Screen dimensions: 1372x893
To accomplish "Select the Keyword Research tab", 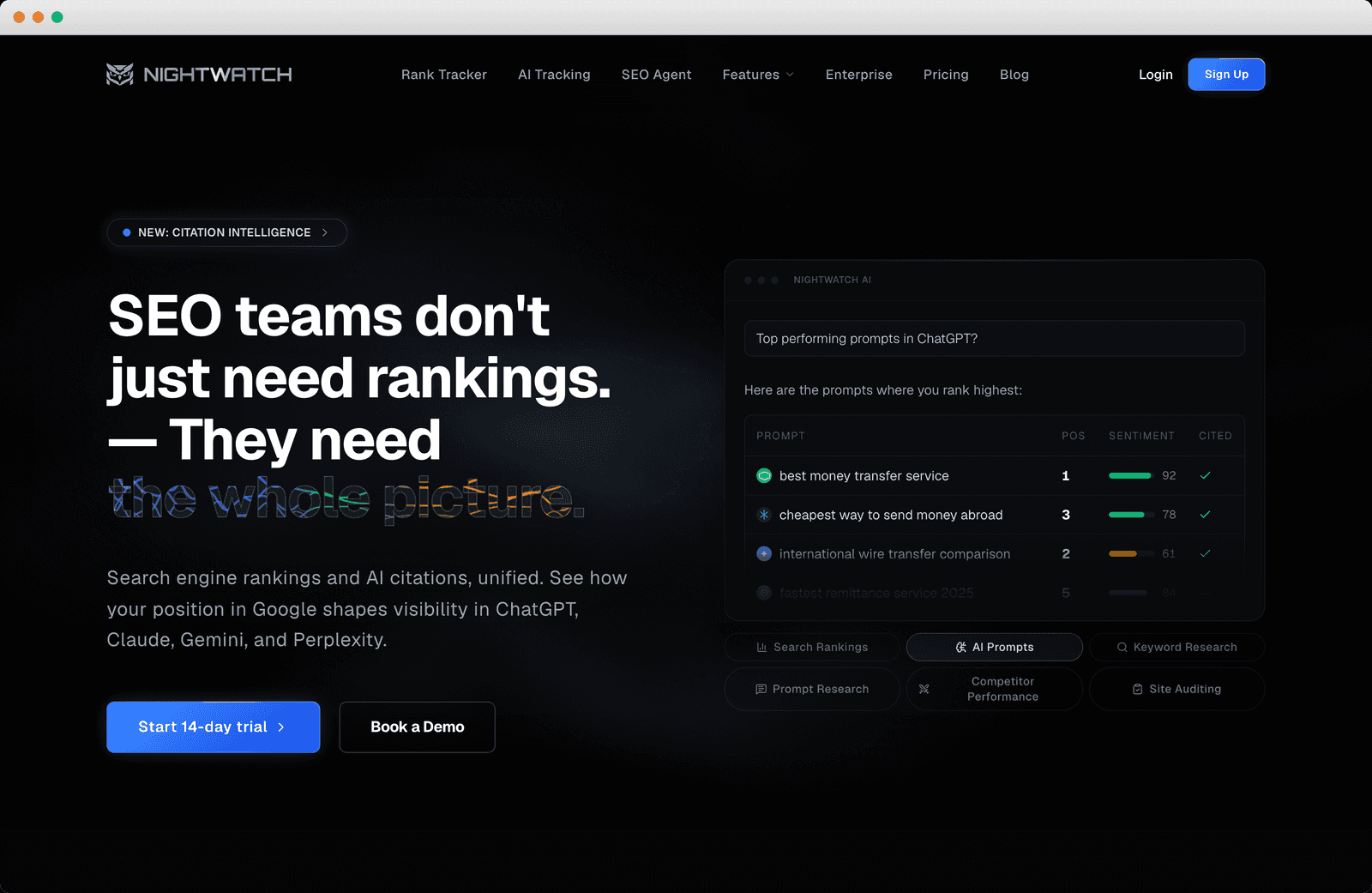I will [x=1177, y=648].
